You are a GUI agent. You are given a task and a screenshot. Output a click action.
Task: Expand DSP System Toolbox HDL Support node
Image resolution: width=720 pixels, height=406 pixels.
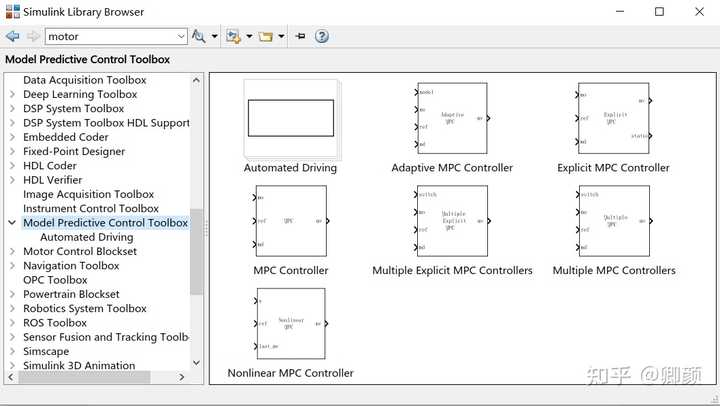[12, 123]
